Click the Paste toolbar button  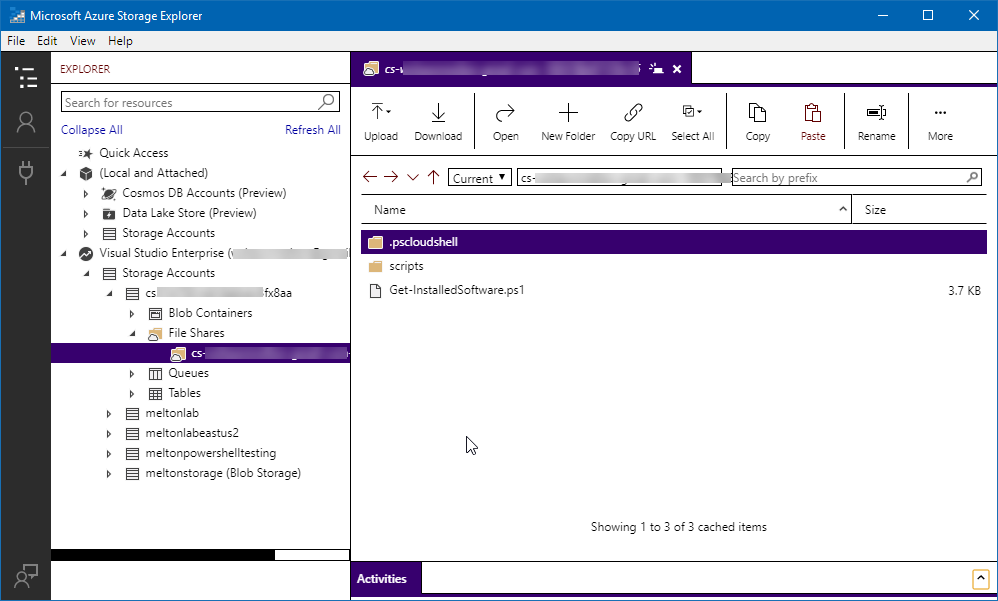pos(812,112)
